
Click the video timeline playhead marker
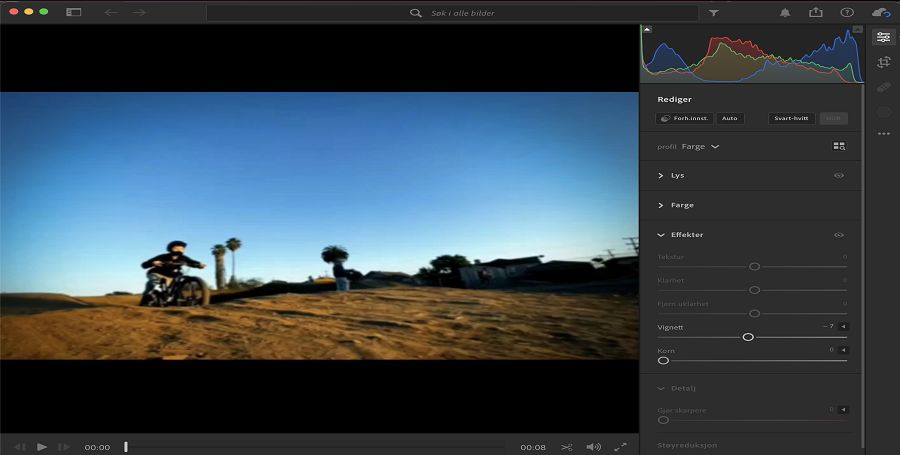tap(126, 447)
